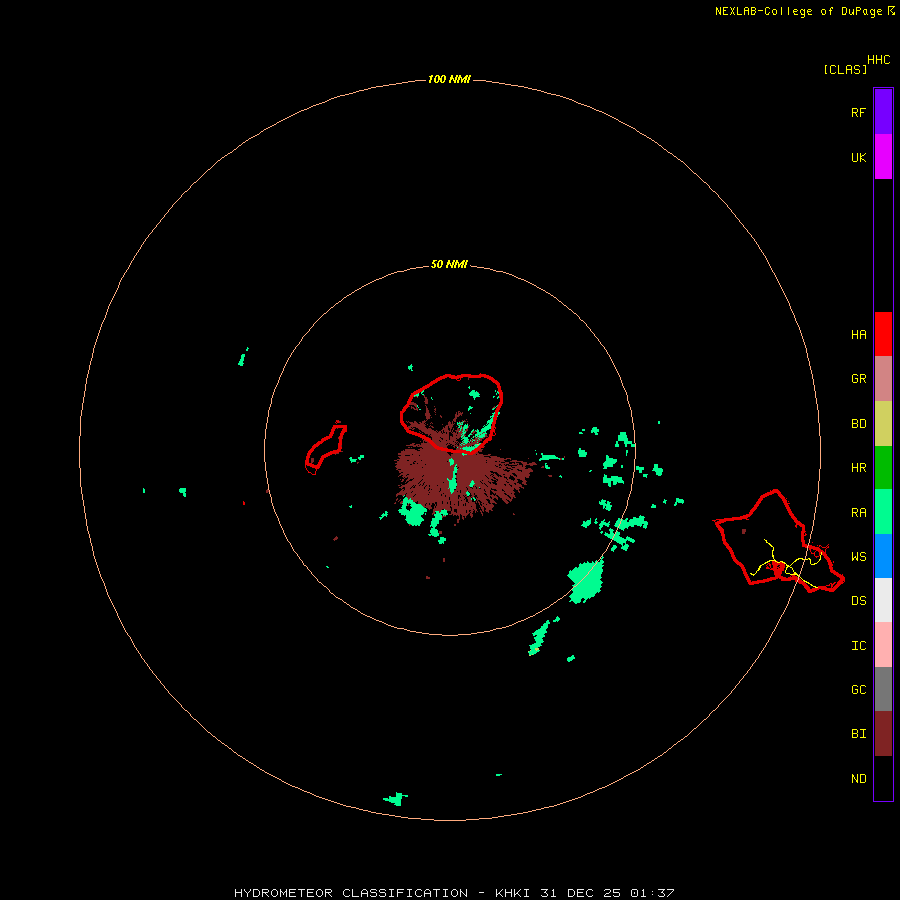
Task: Click the small elongated island outline west of center
Action: pos(326,448)
